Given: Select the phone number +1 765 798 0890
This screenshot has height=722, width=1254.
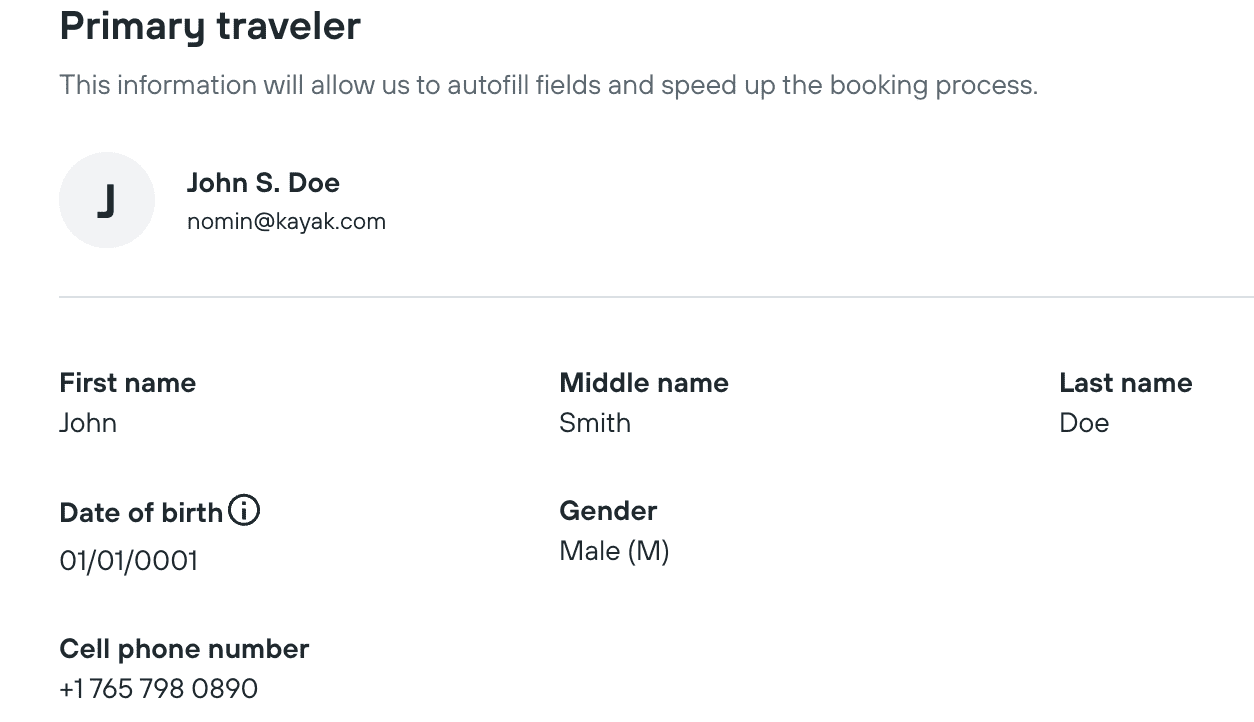Looking at the screenshot, I should pyautogui.click(x=159, y=689).
